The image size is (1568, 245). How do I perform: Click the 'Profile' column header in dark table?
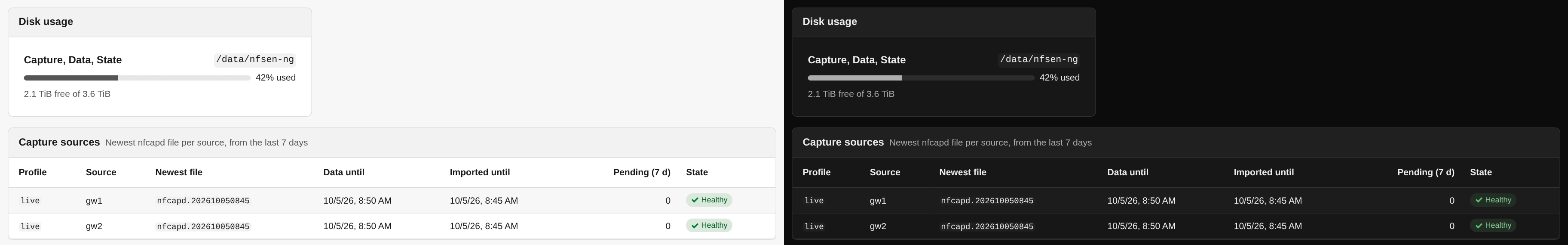click(x=817, y=173)
